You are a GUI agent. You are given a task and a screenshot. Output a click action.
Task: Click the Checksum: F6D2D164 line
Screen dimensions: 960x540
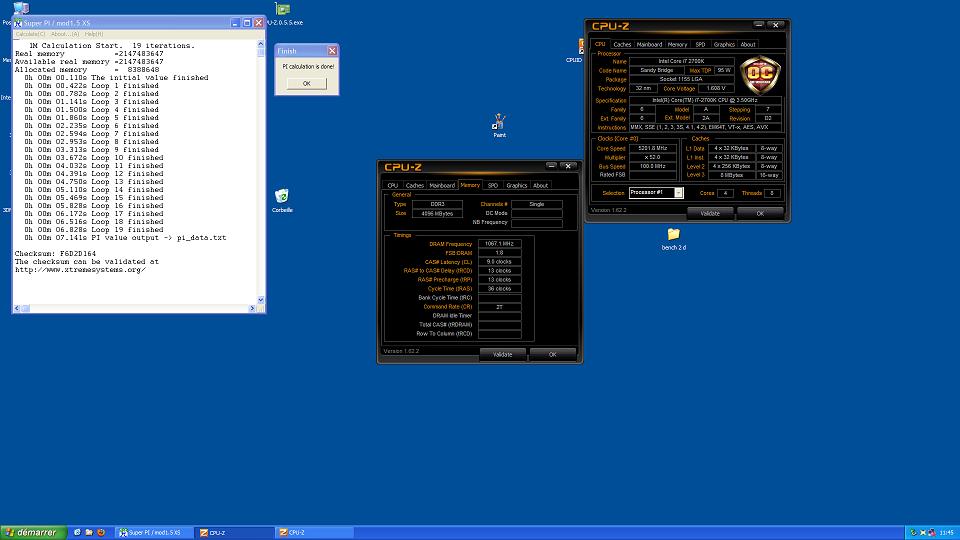tap(55, 253)
